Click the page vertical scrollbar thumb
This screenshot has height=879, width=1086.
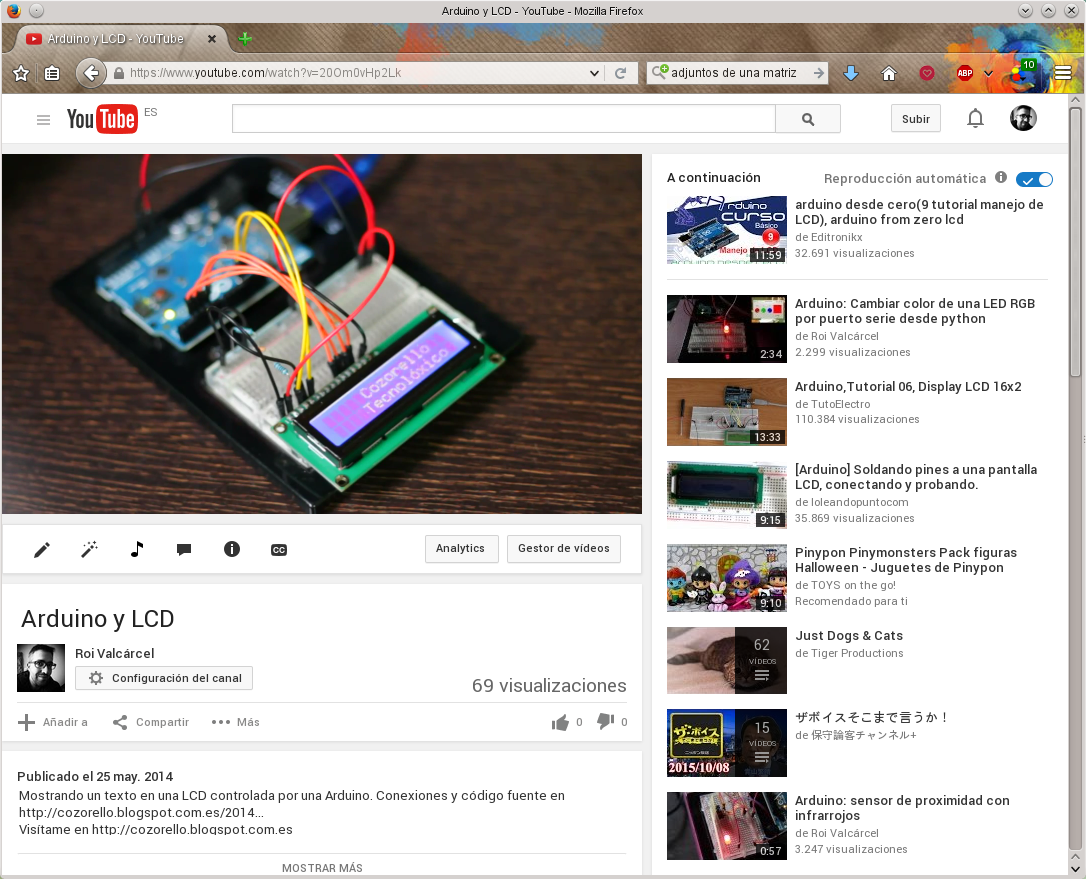point(1075,242)
